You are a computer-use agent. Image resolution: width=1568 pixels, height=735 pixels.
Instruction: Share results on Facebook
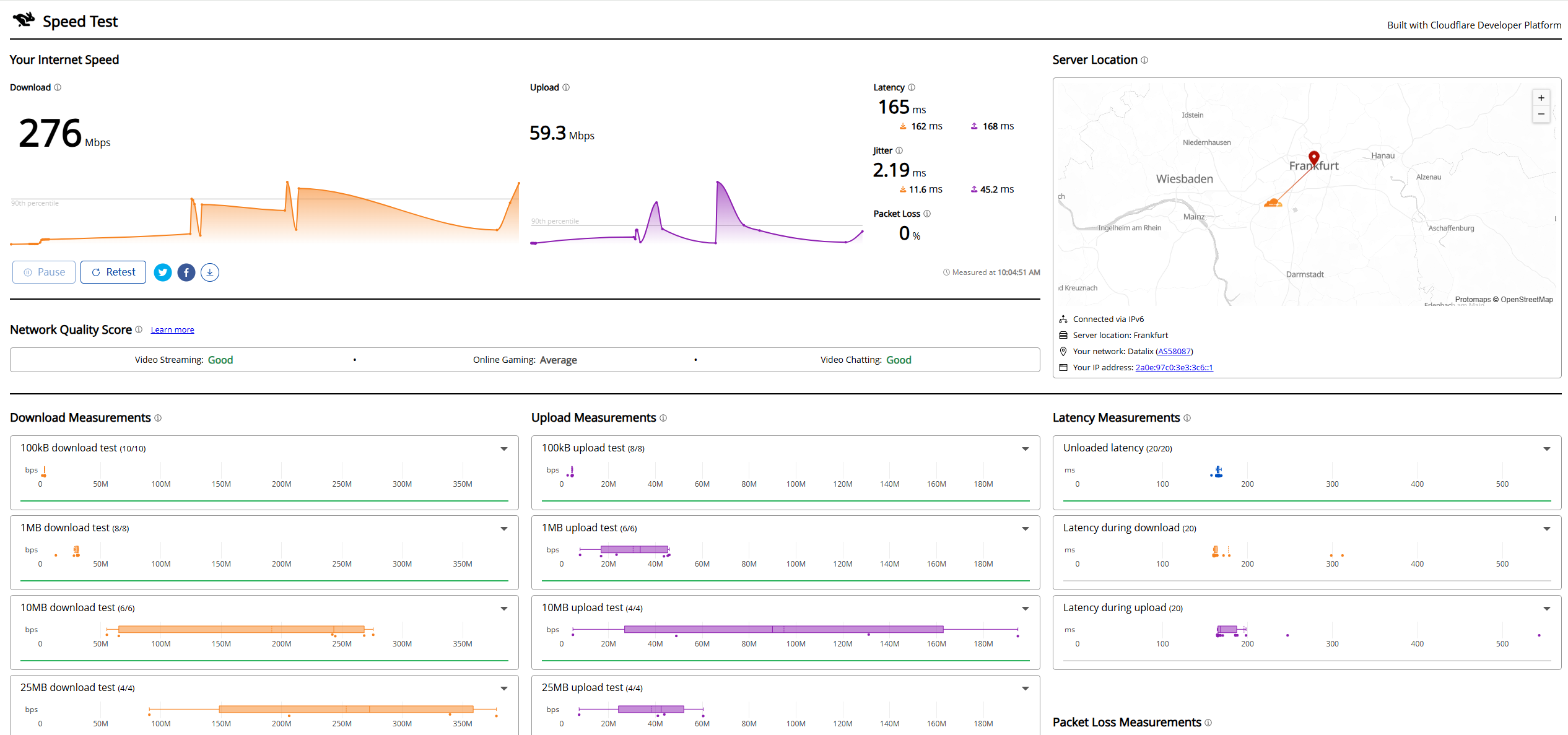186,272
